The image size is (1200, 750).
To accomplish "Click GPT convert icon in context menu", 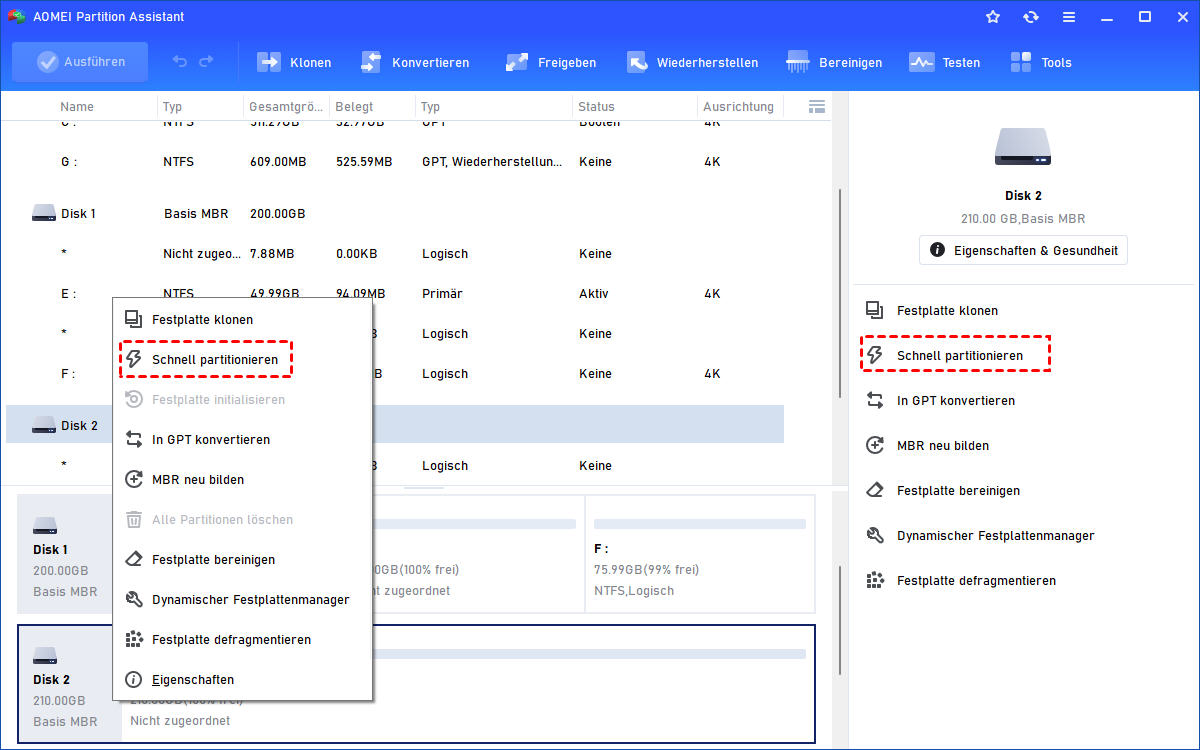I will (x=133, y=439).
